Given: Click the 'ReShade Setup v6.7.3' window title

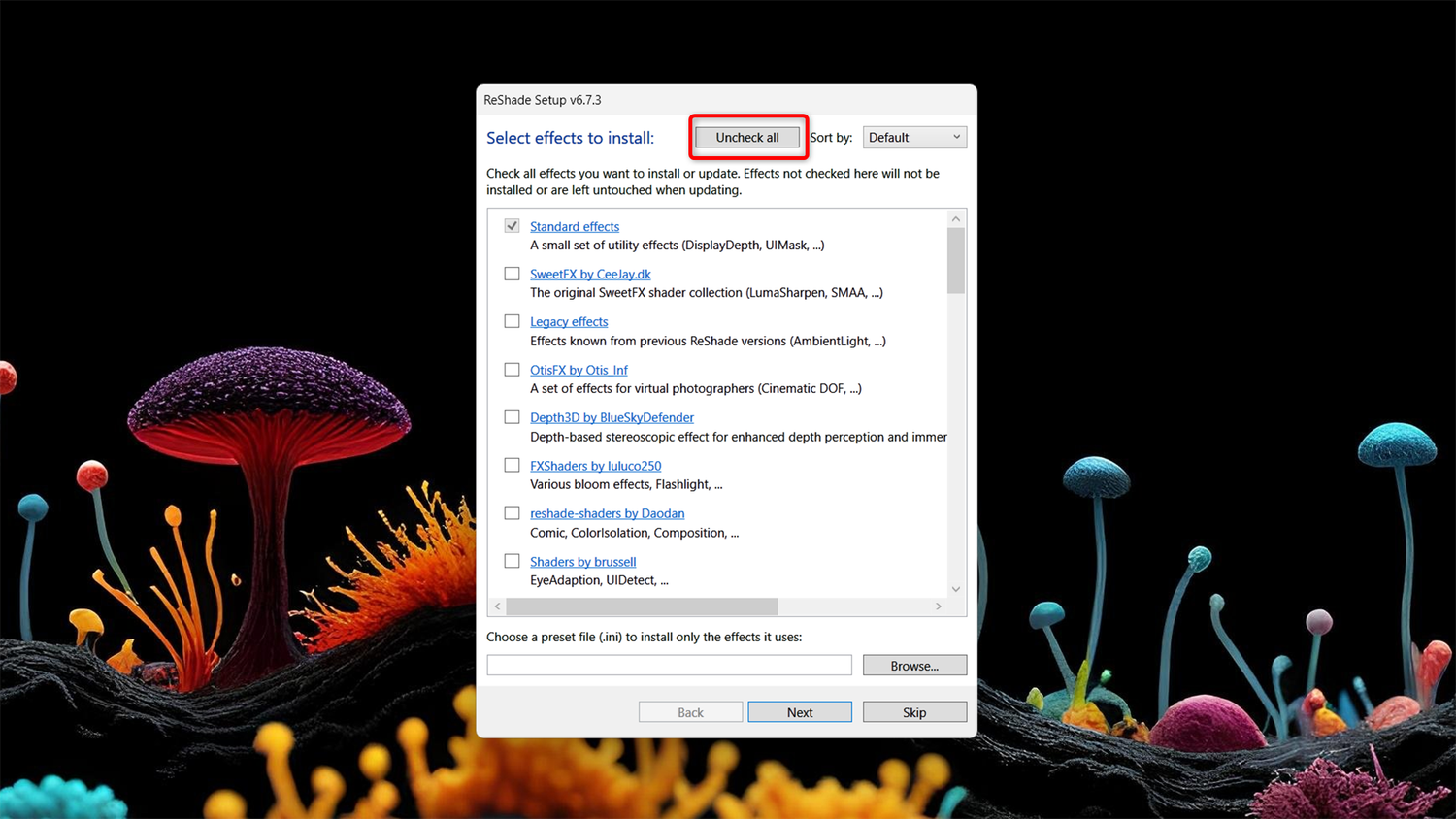Looking at the screenshot, I should 543,100.
